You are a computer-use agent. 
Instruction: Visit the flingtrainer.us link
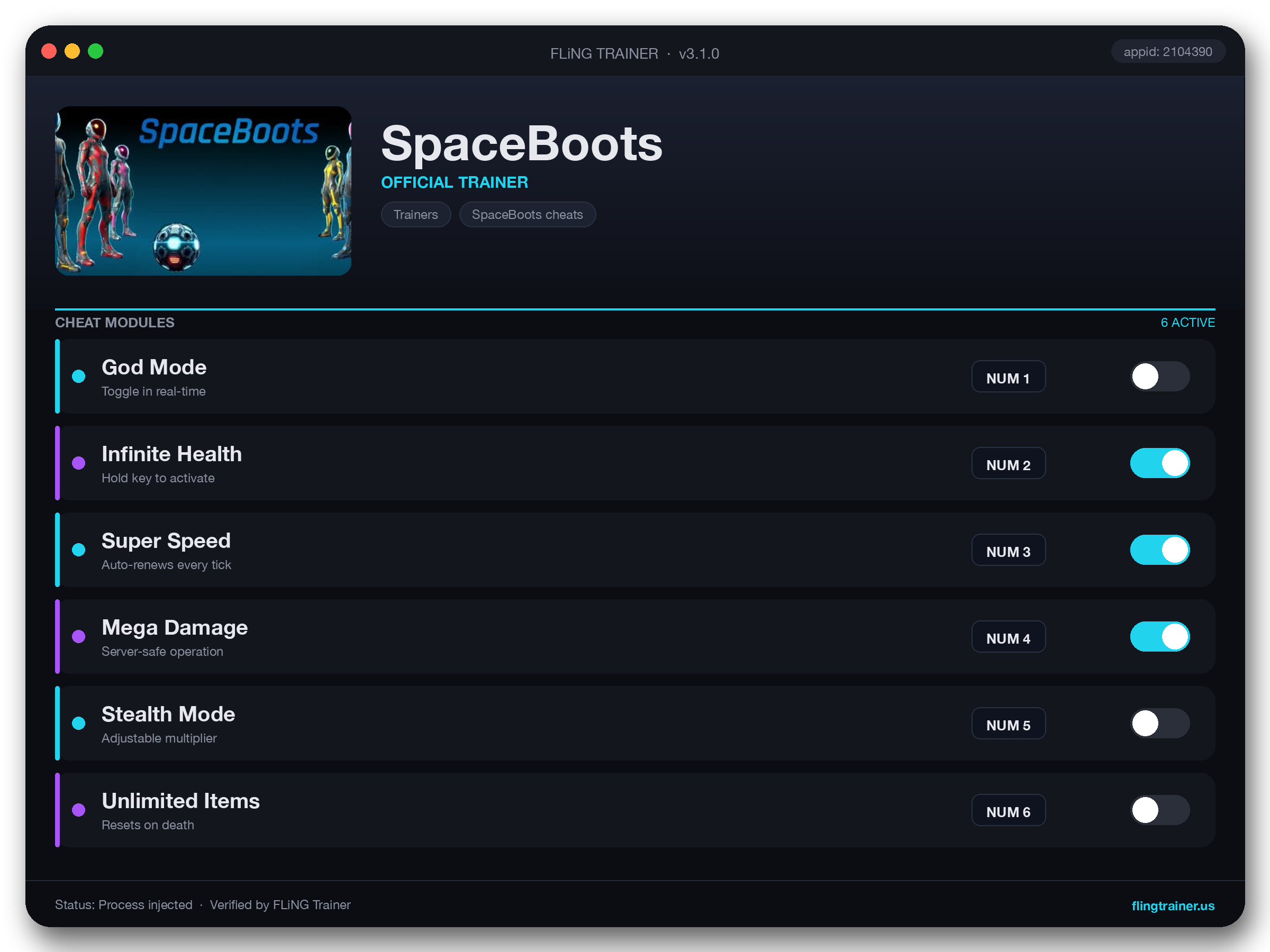[1173, 905]
